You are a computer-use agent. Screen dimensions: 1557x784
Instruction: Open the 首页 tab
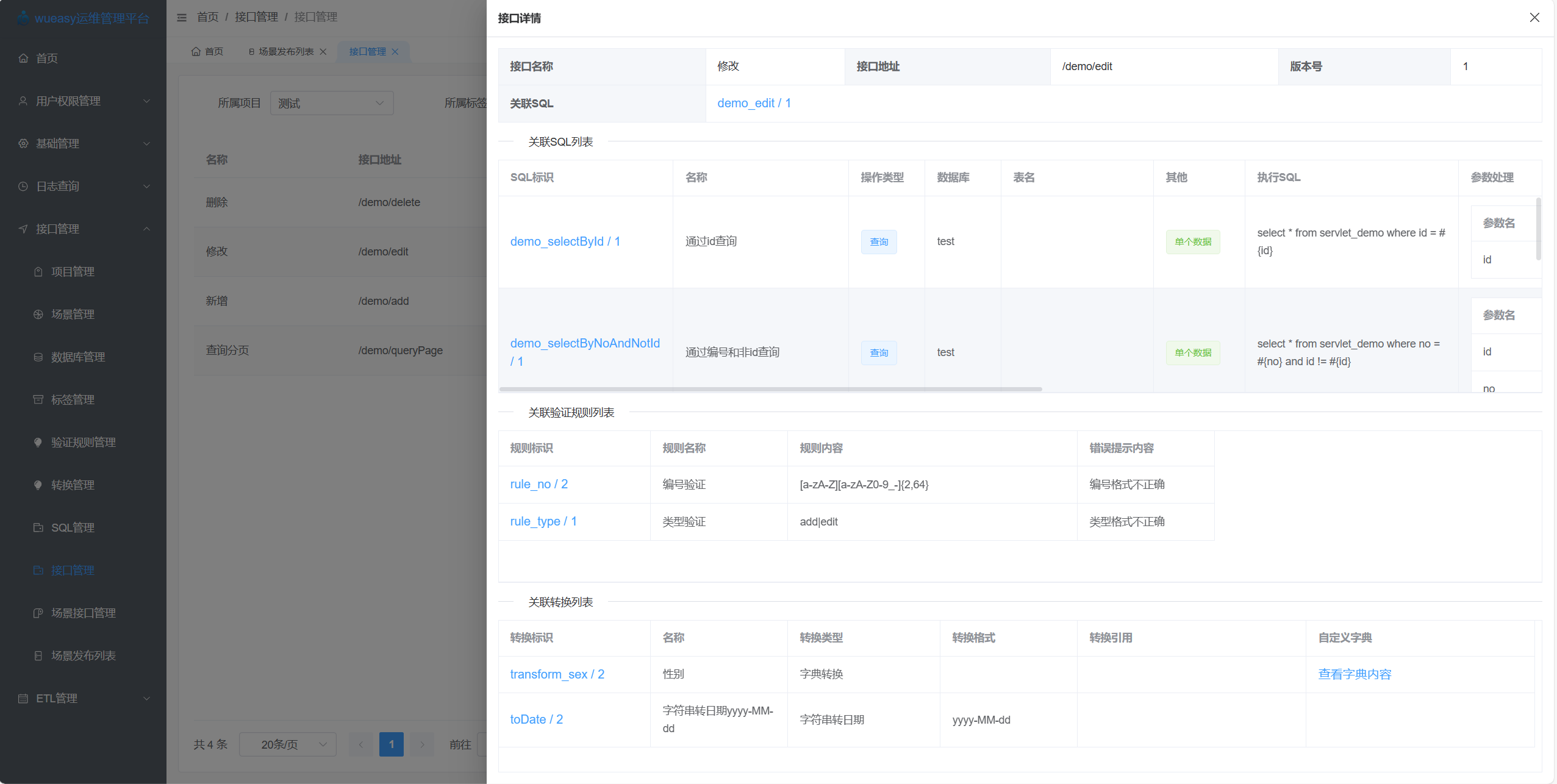point(207,52)
